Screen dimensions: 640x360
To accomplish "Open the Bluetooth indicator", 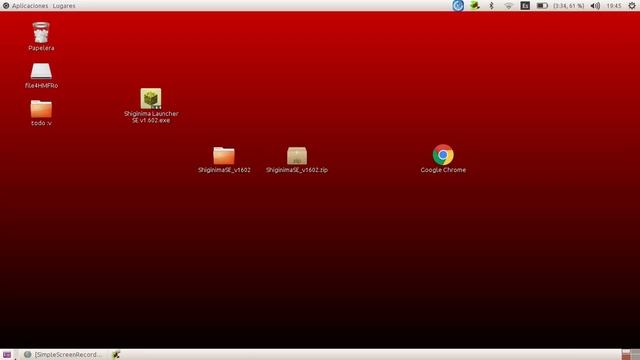I will (x=491, y=6).
